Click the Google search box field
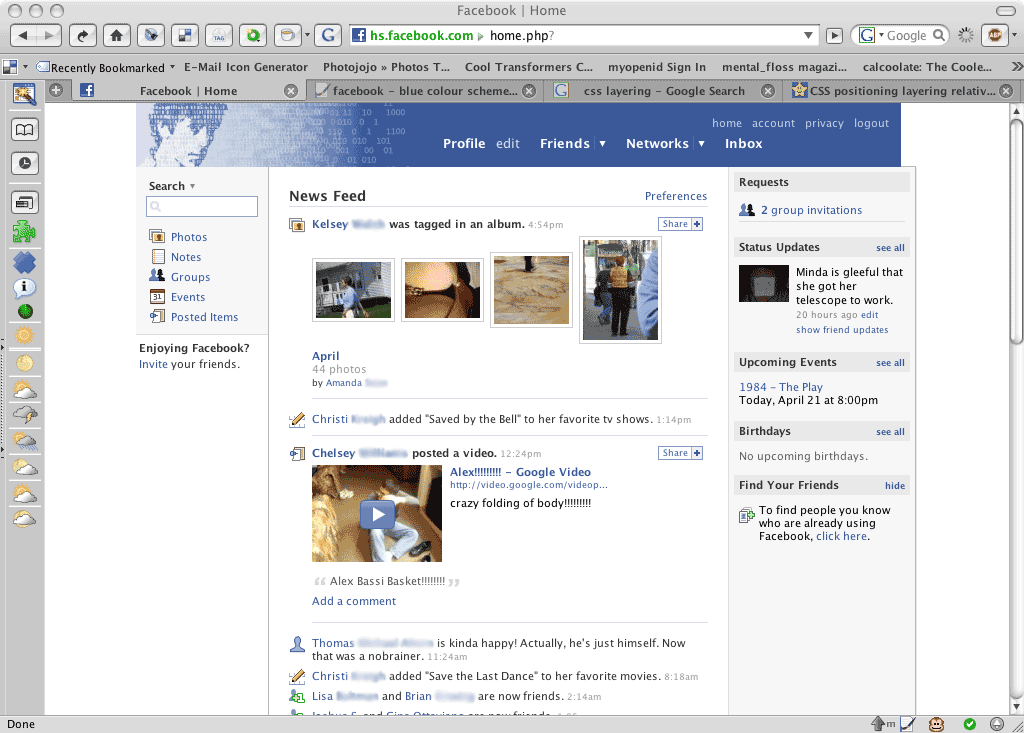1024x733 pixels. (x=908, y=35)
